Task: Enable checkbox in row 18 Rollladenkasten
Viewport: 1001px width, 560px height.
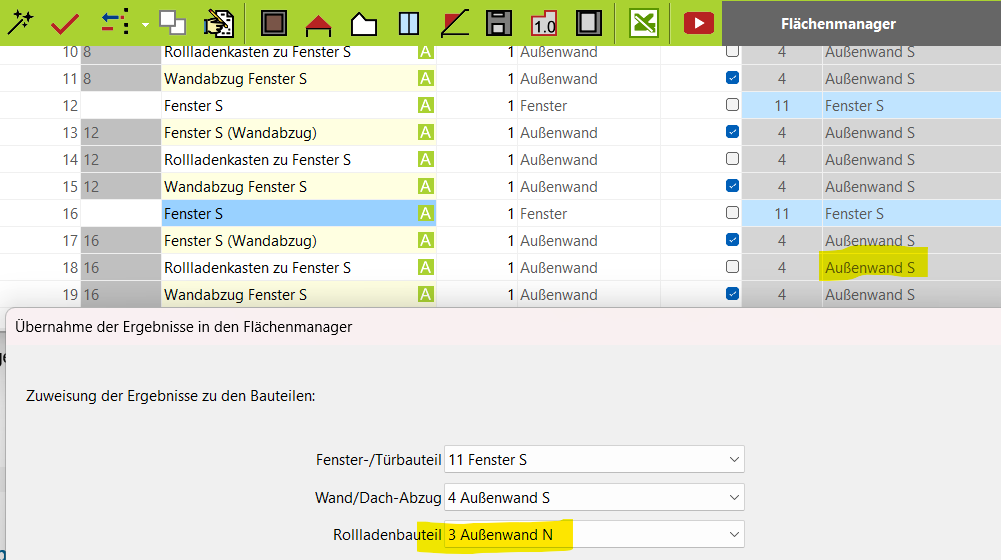Action: [732, 267]
